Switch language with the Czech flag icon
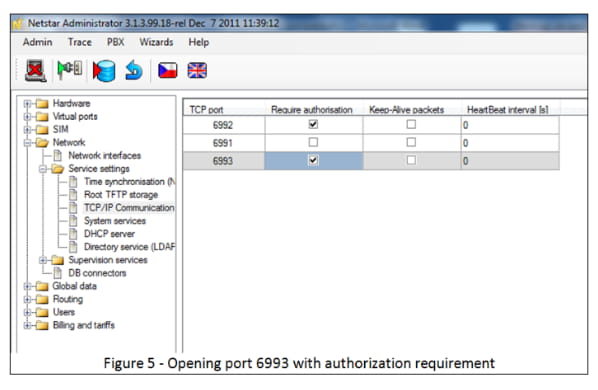 [x=168, y=71]
